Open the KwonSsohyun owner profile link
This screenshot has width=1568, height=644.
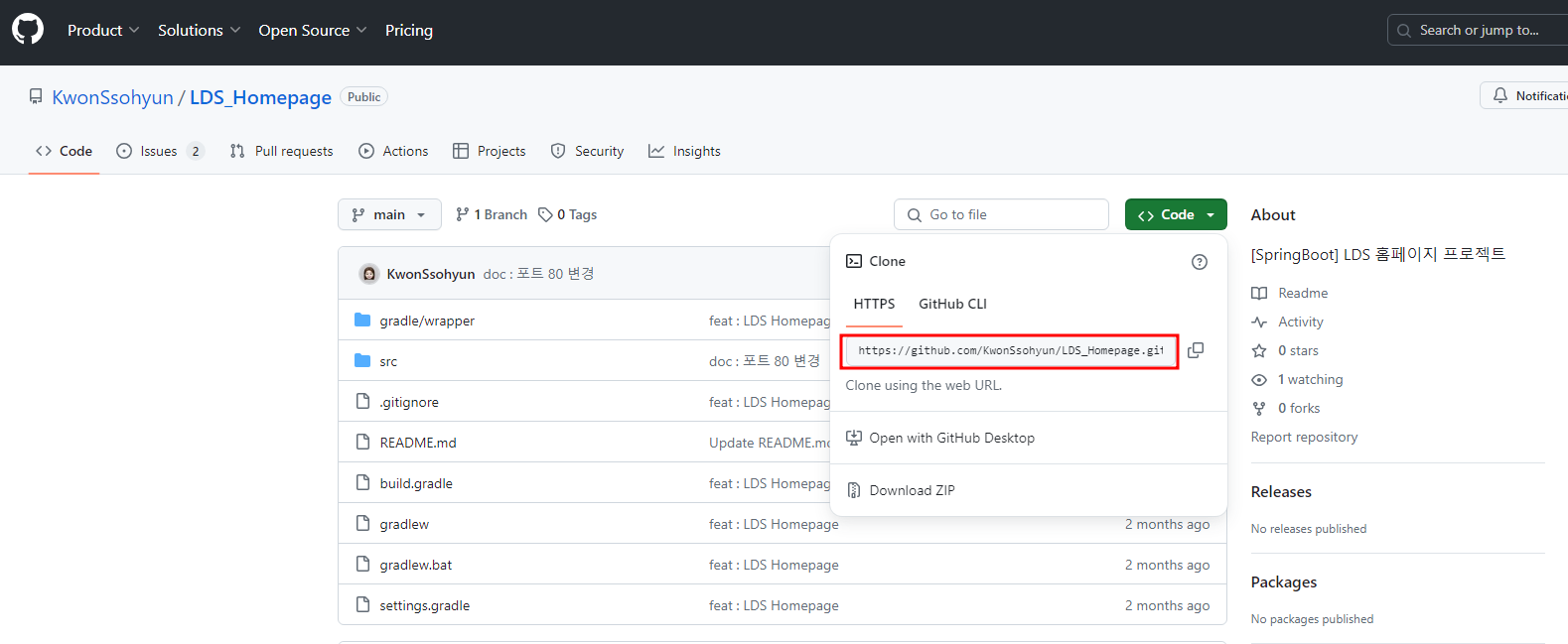pyautogui.click(x=112, y=97)
